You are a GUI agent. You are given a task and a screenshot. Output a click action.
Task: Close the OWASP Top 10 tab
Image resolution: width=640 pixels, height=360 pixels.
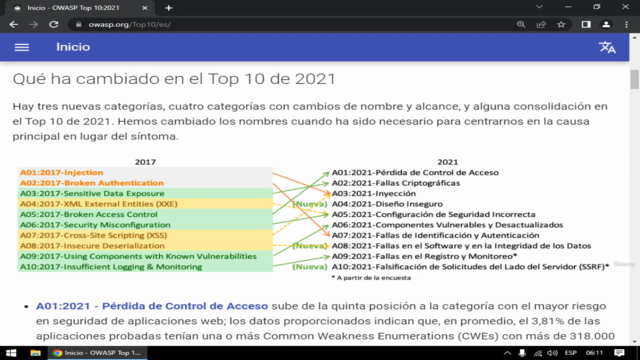pos(145,8)
